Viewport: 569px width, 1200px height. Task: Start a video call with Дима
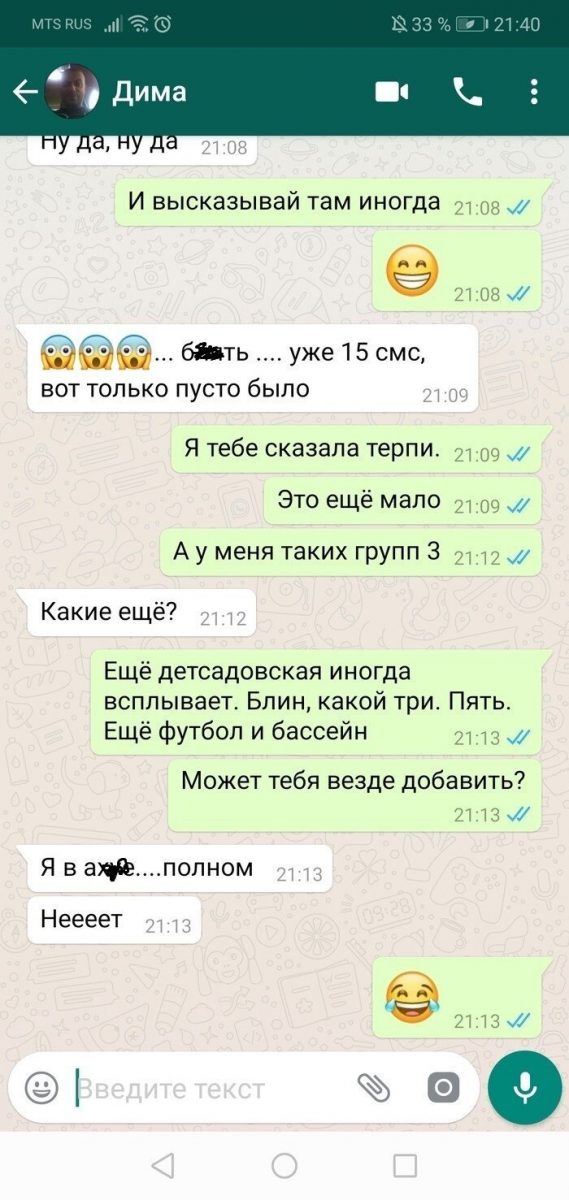(392, 92)
